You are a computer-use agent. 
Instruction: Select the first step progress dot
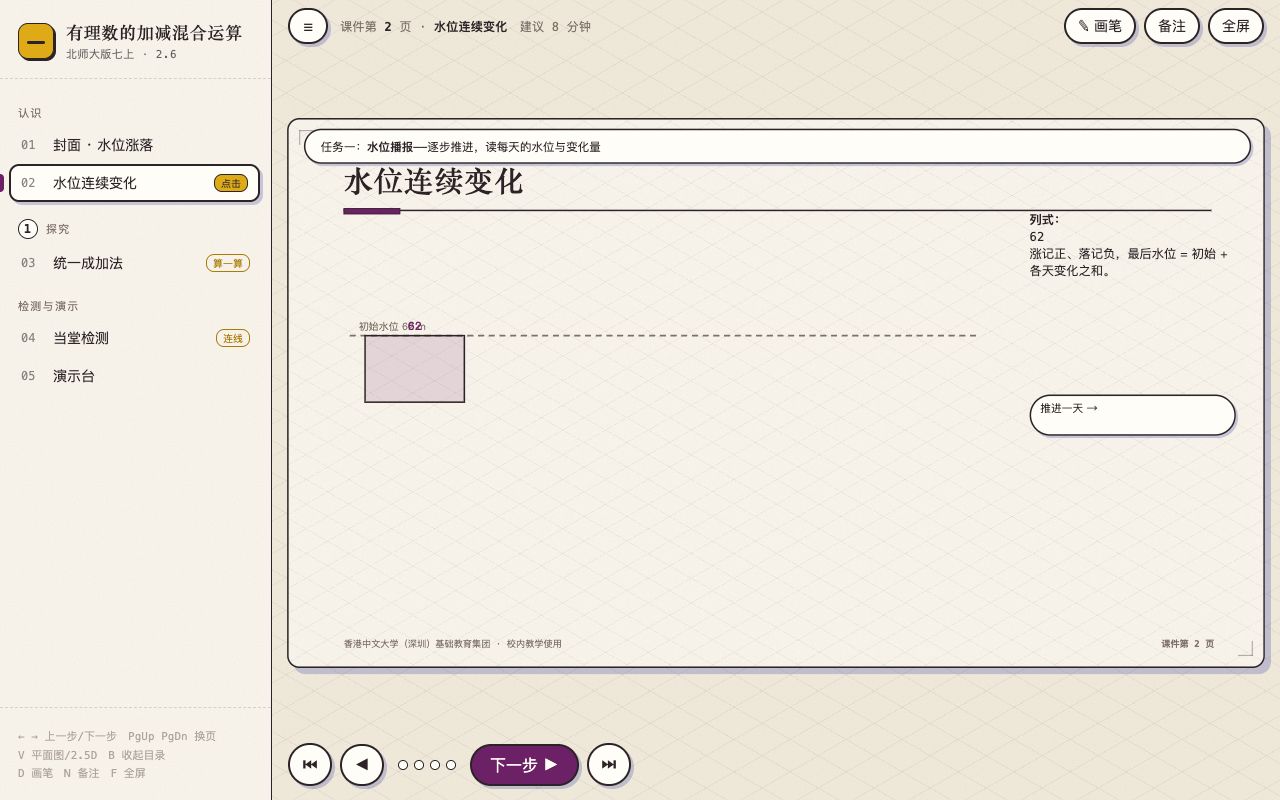click(403, 765)
